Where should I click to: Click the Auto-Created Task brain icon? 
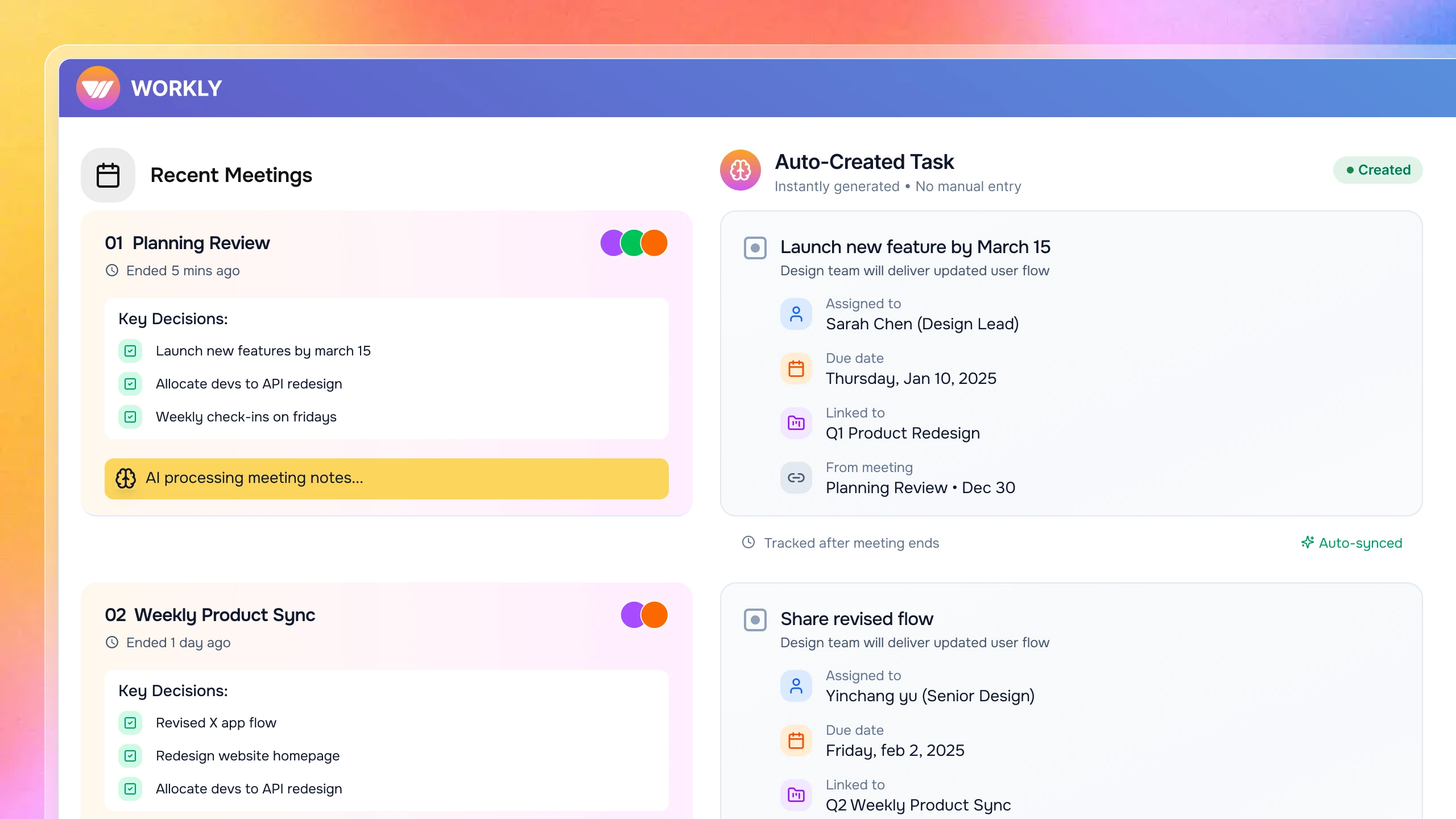pos(740,170)
